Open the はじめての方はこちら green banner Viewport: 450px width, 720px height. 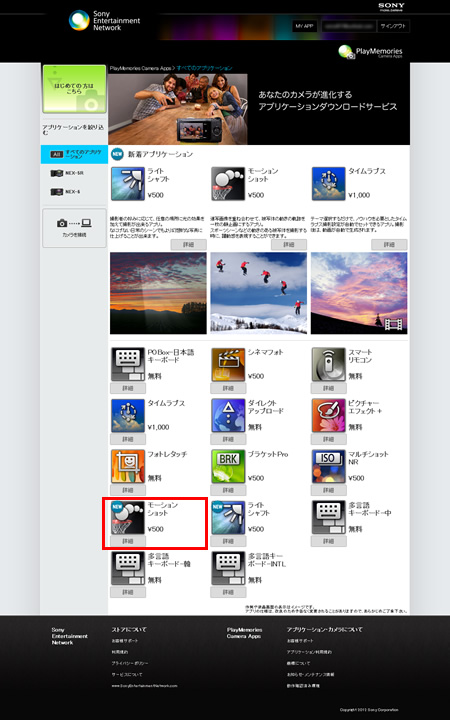pos(74,89)
